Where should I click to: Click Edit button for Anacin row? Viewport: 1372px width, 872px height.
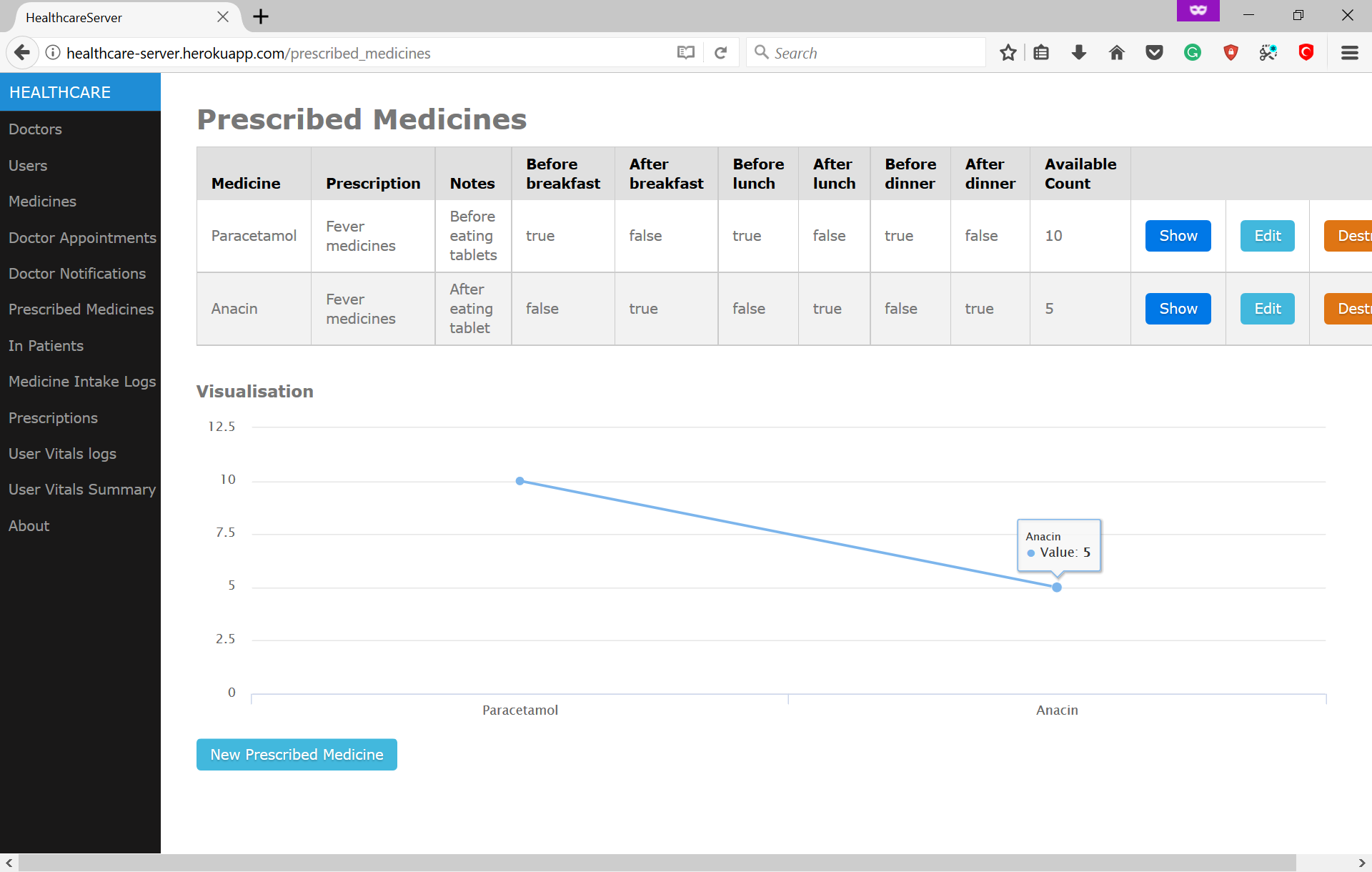(1267, 309)
